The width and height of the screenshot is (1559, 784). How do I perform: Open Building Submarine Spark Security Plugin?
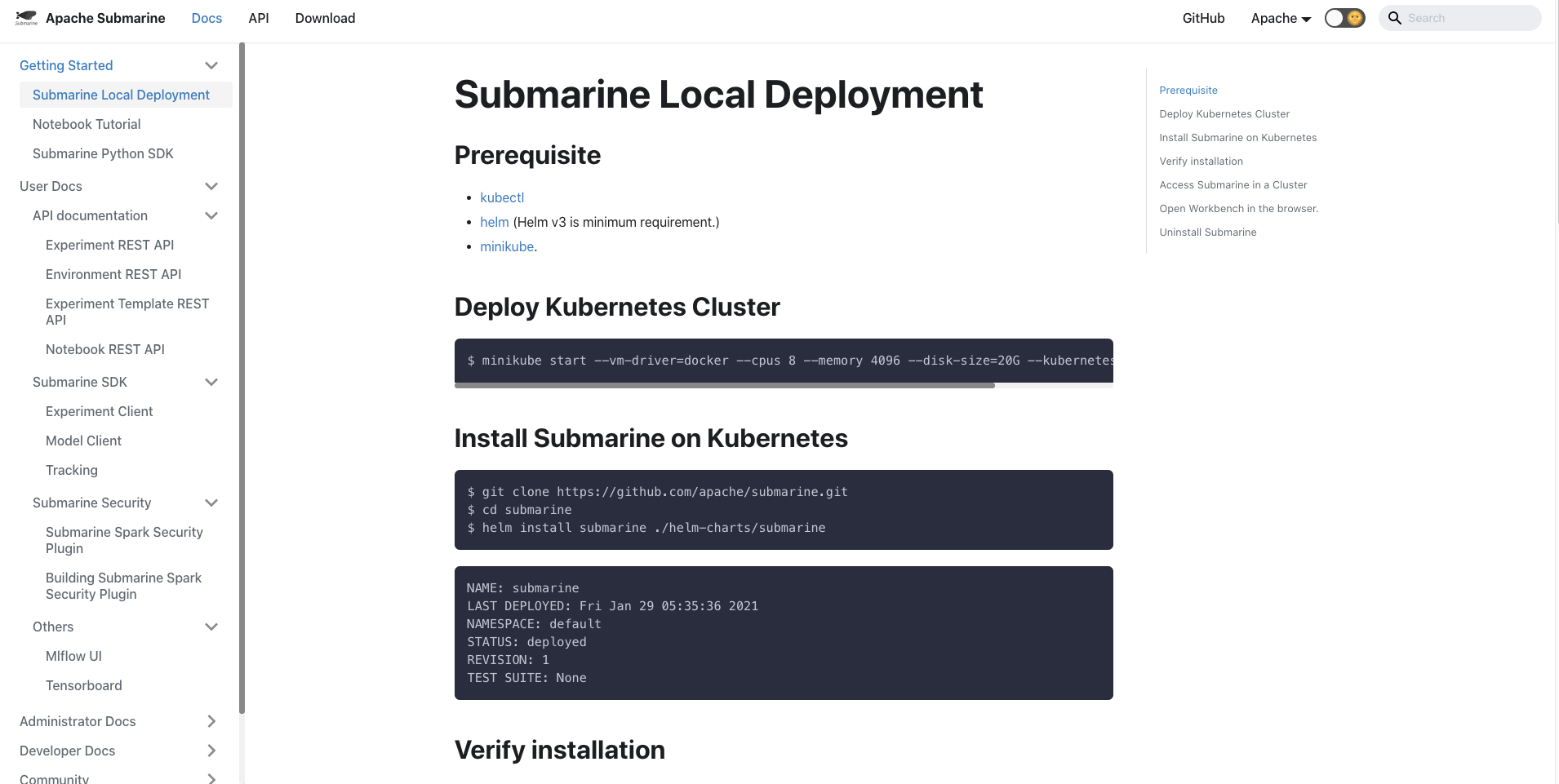pyautogui.click(x=123, y=586)
